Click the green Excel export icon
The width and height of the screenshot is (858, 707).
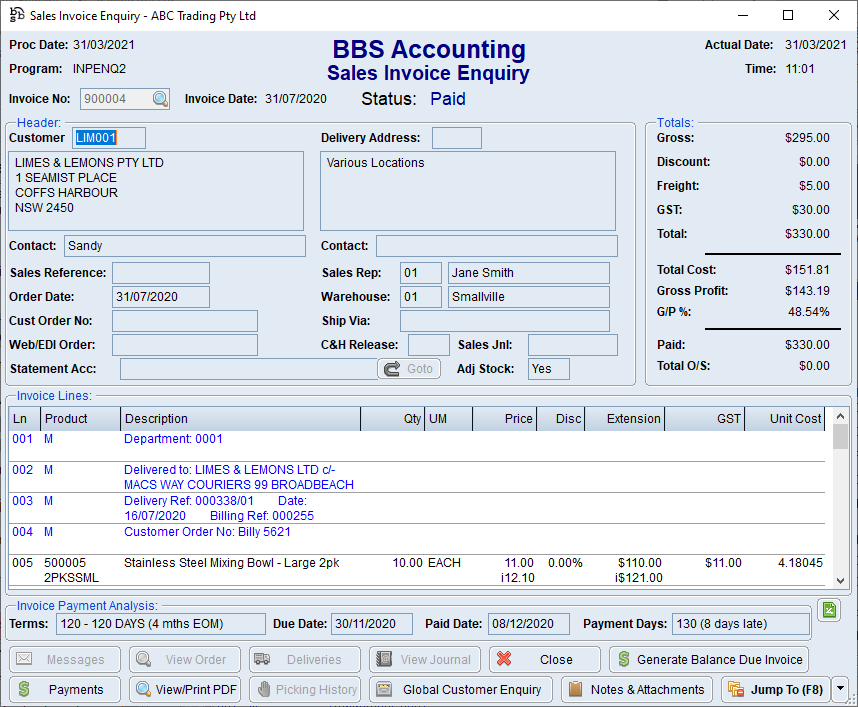(x=829, y=610)
